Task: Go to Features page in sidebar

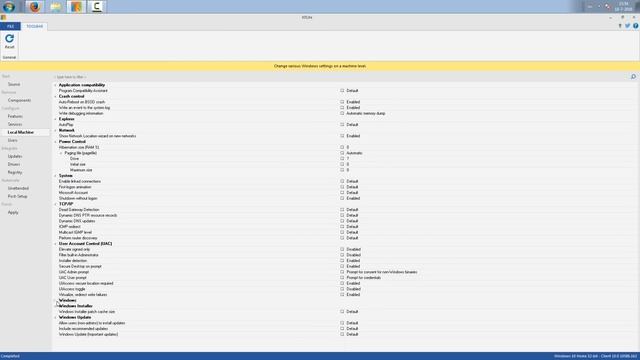Action: pyautogui.click(x=15, y=116)
